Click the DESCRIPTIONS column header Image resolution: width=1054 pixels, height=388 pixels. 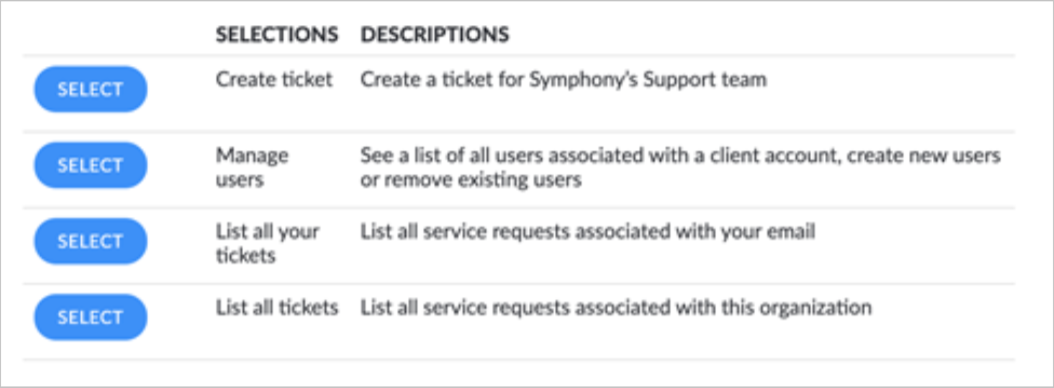[435, 34]
